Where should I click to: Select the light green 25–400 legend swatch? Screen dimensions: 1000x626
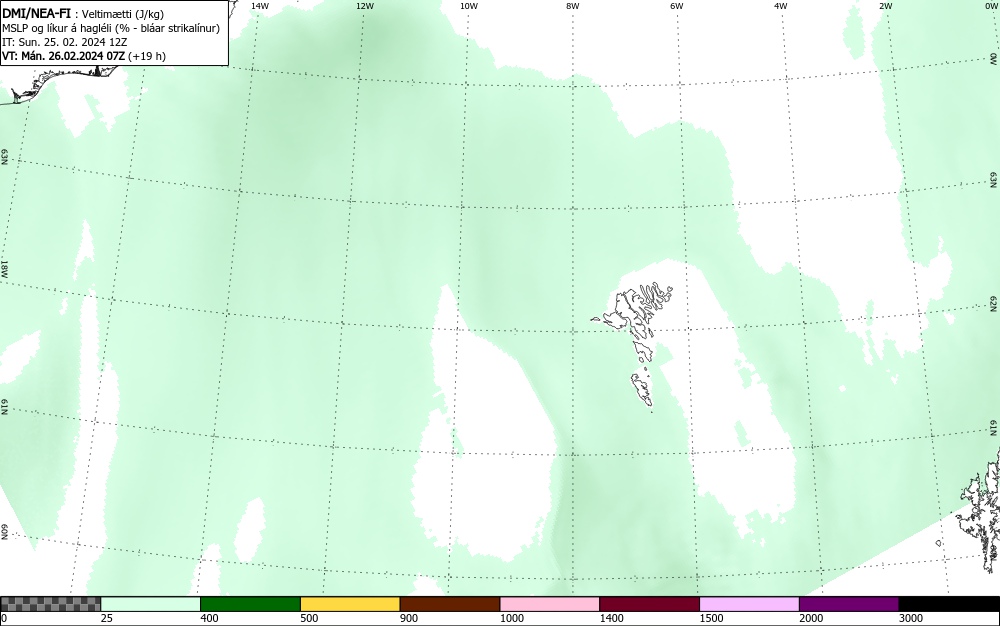point(151,604)
